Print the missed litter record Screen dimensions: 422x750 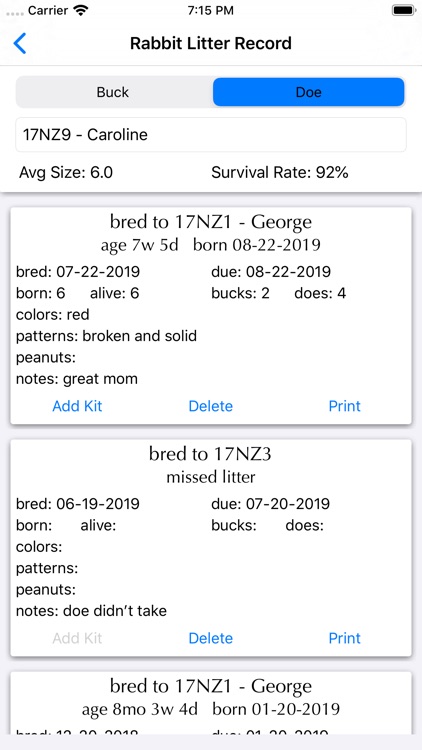point(344,638)
